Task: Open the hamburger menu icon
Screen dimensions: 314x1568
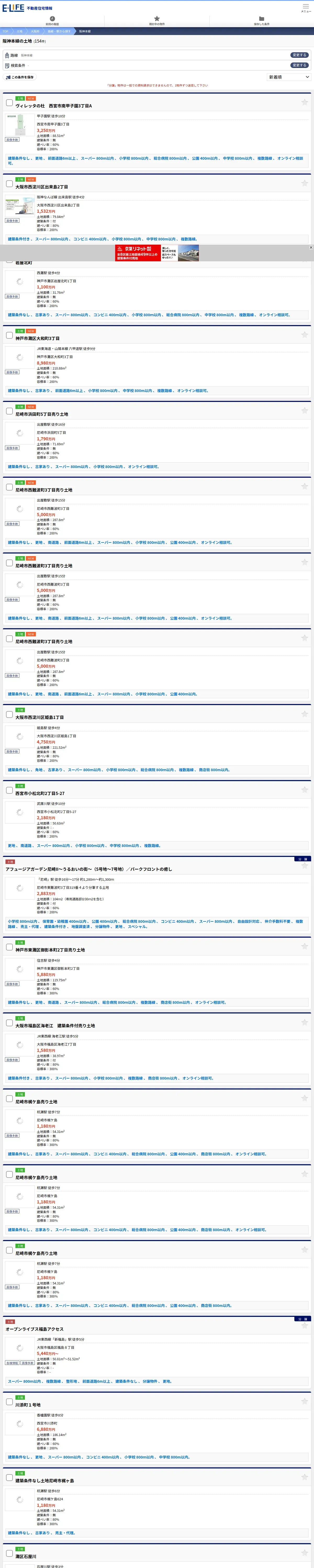Action: (x=306, y=7)
